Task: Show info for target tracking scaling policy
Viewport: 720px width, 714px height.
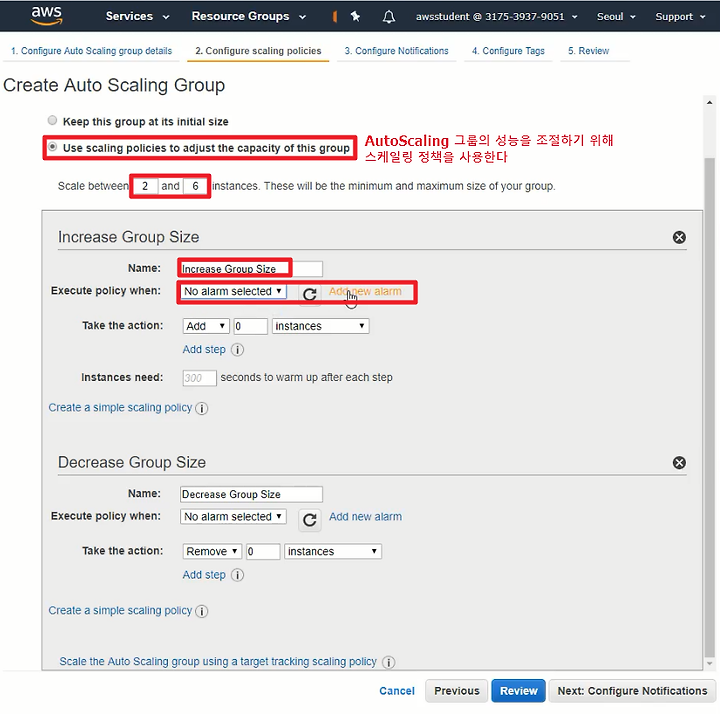Action: click(x=388, y=662)
